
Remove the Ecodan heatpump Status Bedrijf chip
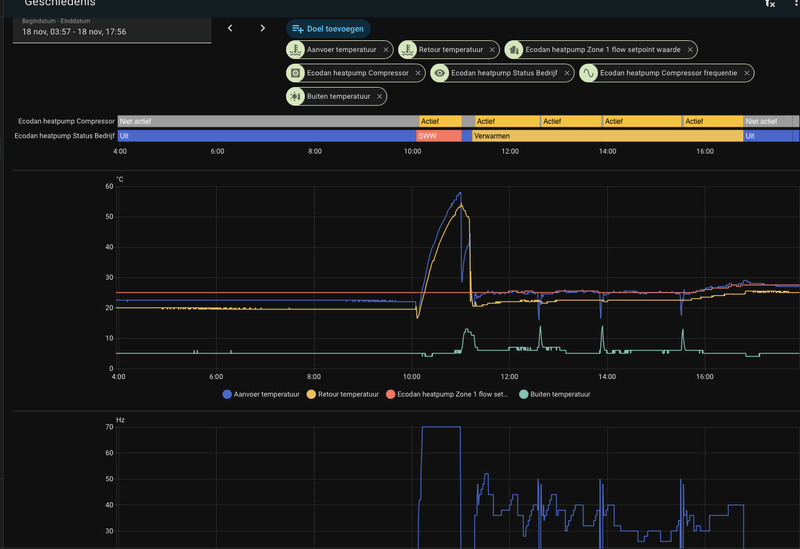pos(567,73)
